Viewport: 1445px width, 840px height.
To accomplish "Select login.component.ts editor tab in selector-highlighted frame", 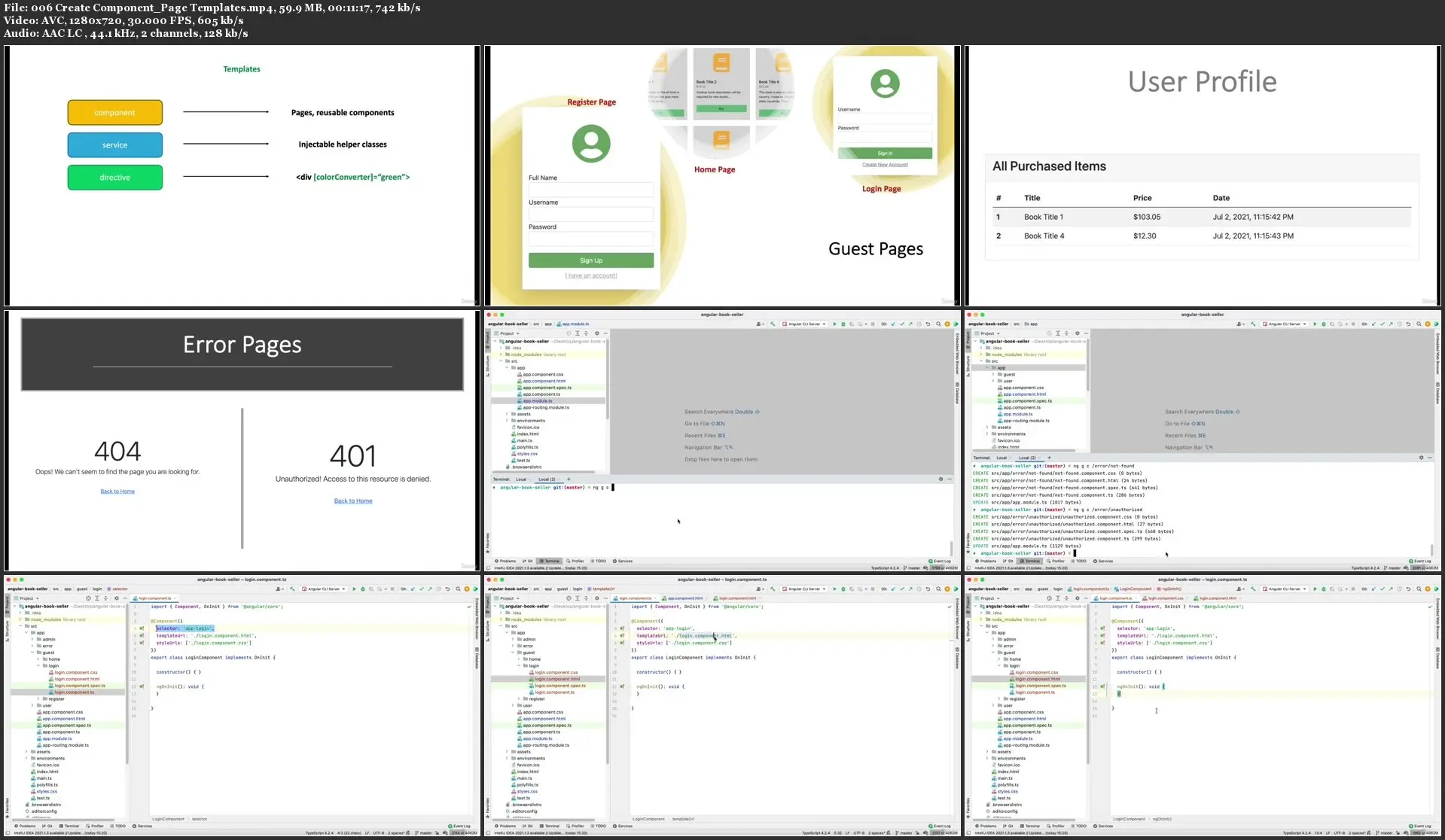I will click(x=154, y=598).
